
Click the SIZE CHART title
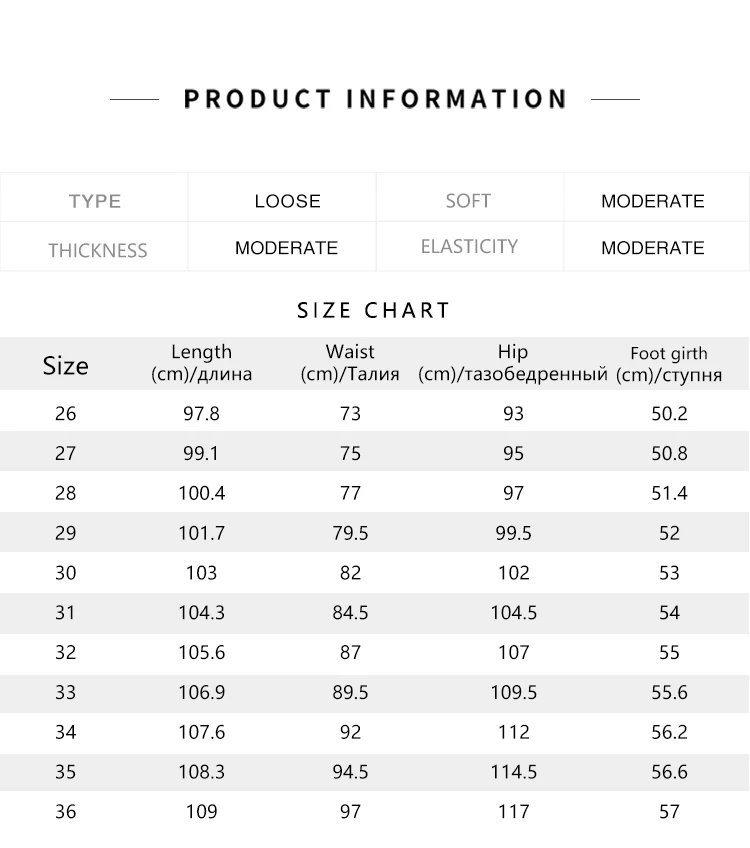click(x=374, y=310)
